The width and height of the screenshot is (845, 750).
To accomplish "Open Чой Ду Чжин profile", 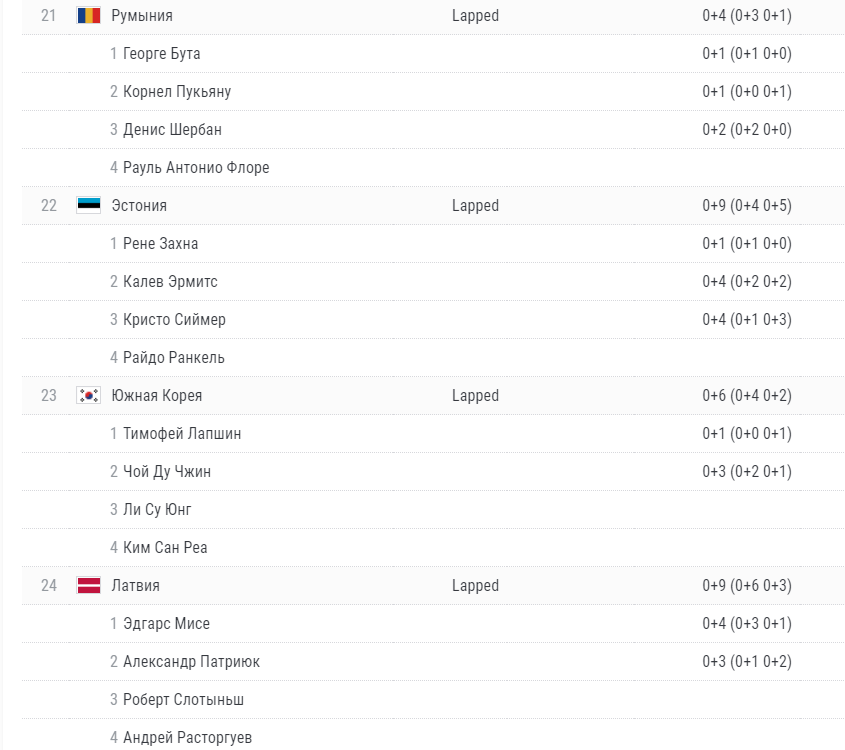I will coord(167,471).
